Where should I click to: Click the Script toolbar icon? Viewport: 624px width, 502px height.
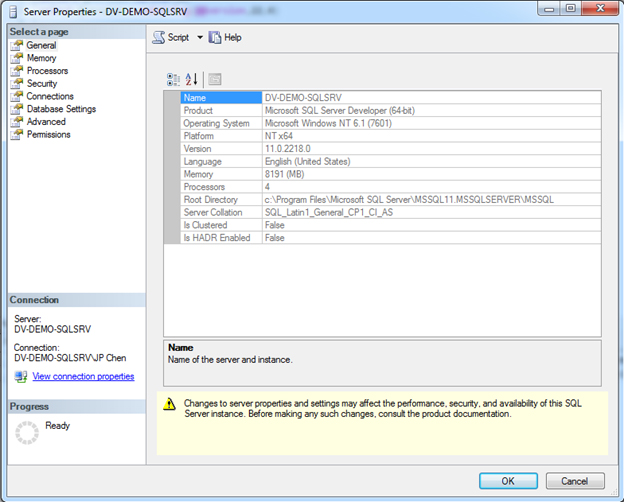click(158, 37)
